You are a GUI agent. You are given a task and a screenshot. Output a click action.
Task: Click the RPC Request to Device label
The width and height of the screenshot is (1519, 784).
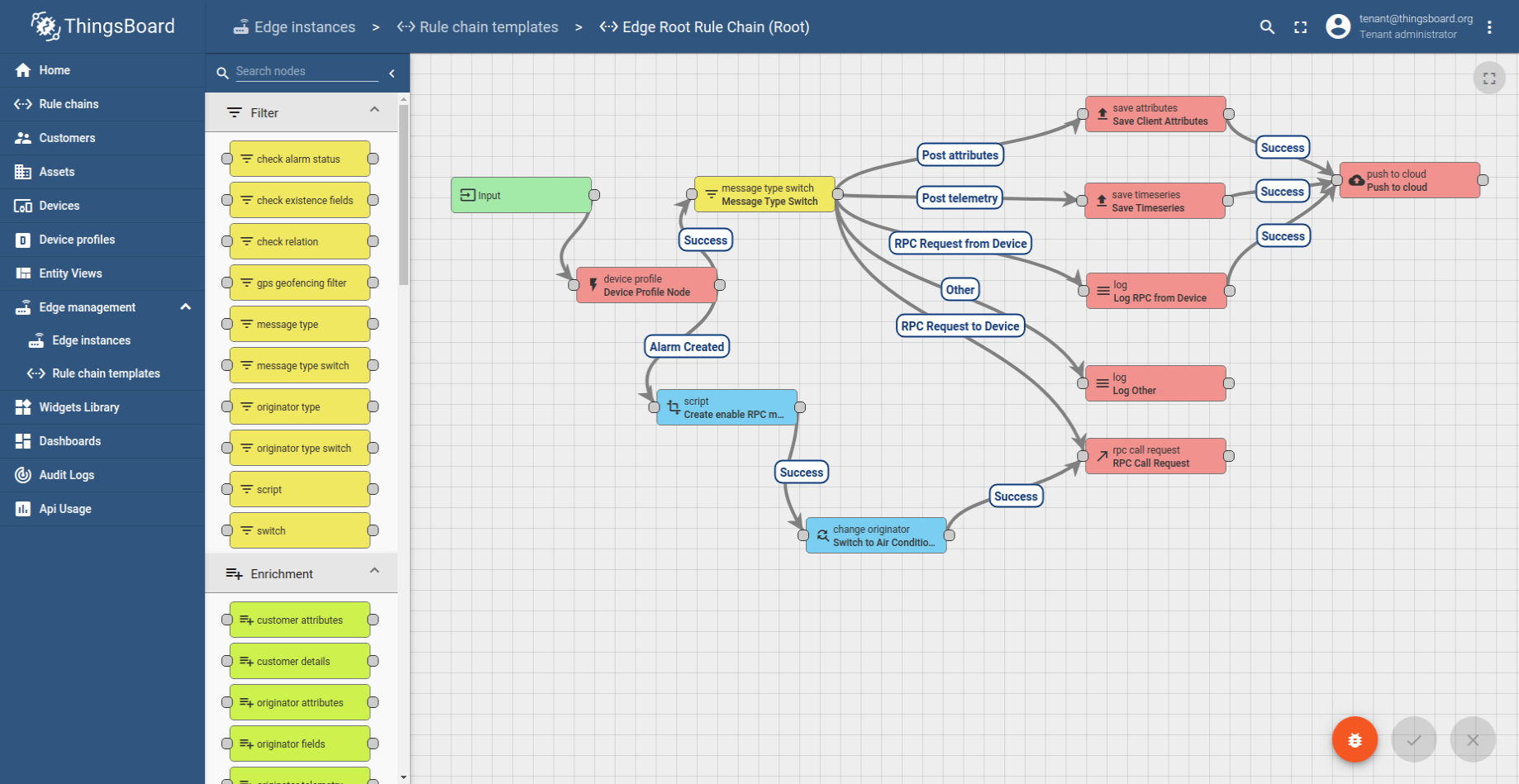point(960,326)
